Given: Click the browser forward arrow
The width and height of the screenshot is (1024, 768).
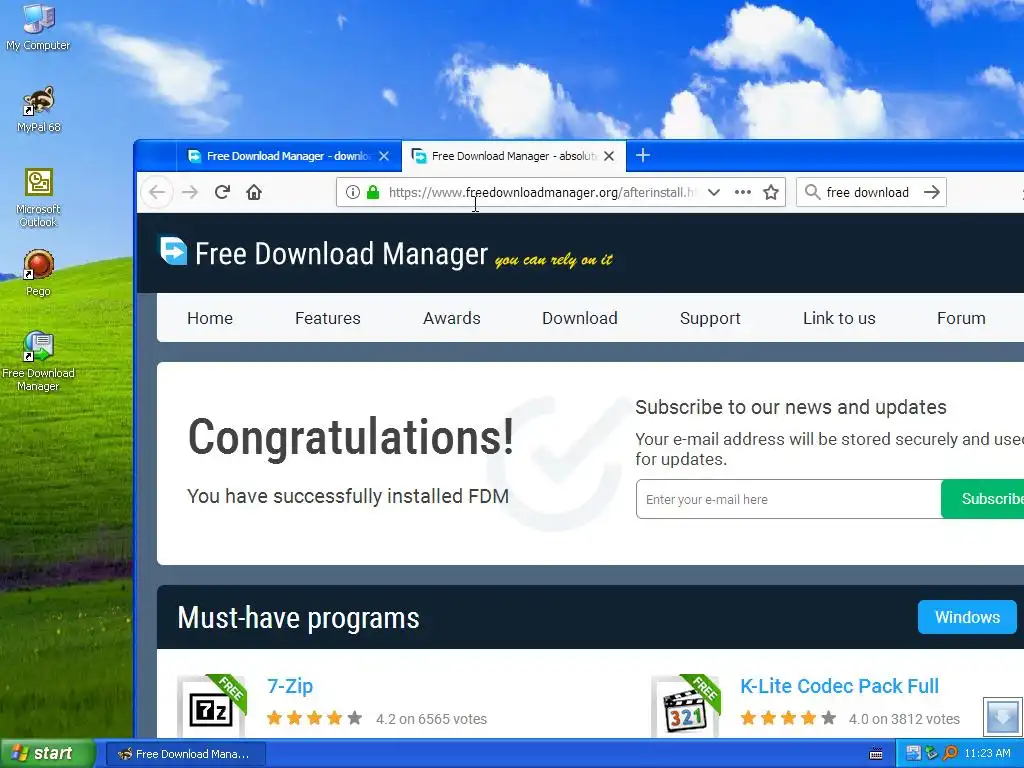Looking at the screenshot, I should [190, 192].
